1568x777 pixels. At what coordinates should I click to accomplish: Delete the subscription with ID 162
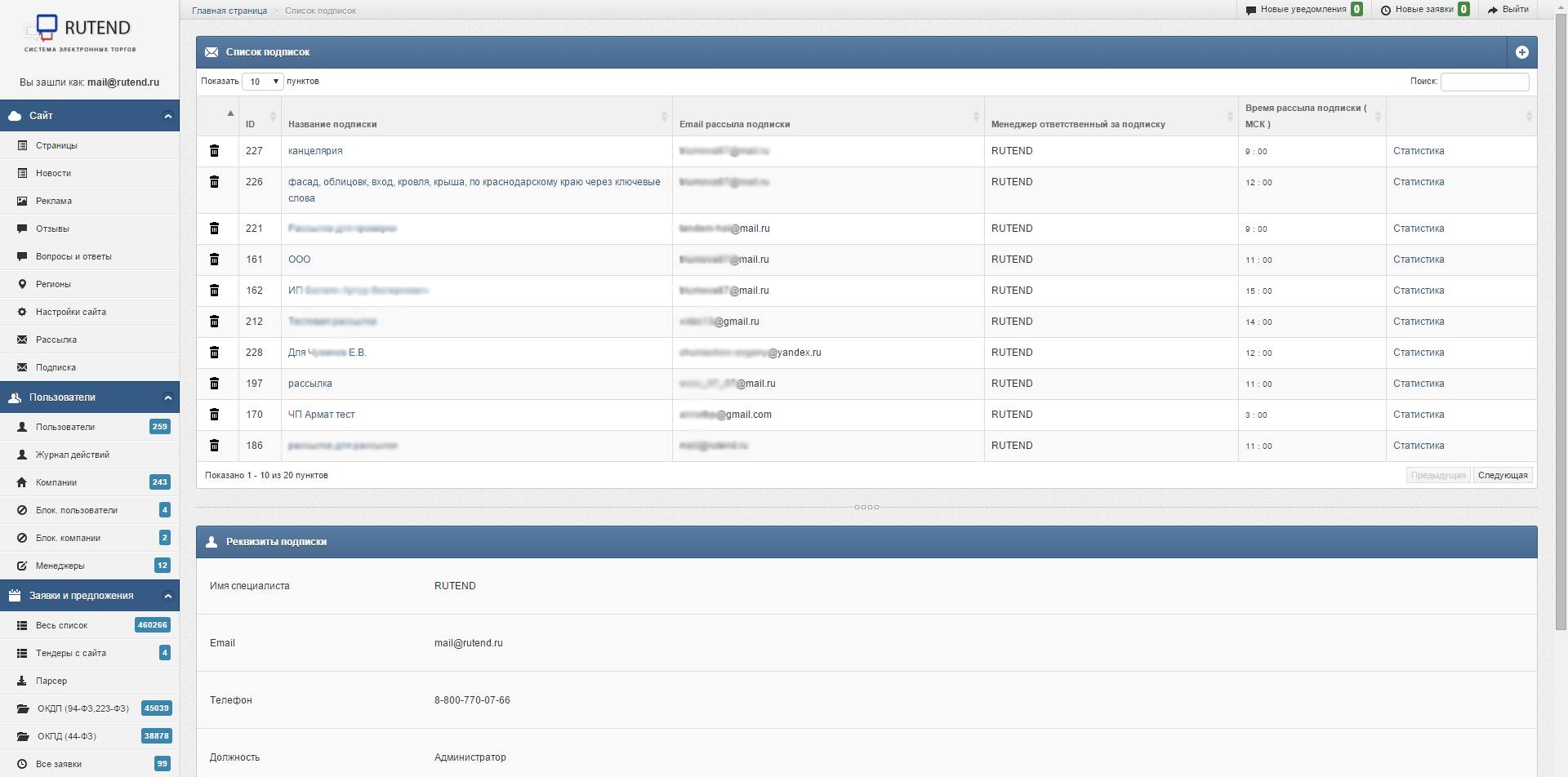[214, 291]
